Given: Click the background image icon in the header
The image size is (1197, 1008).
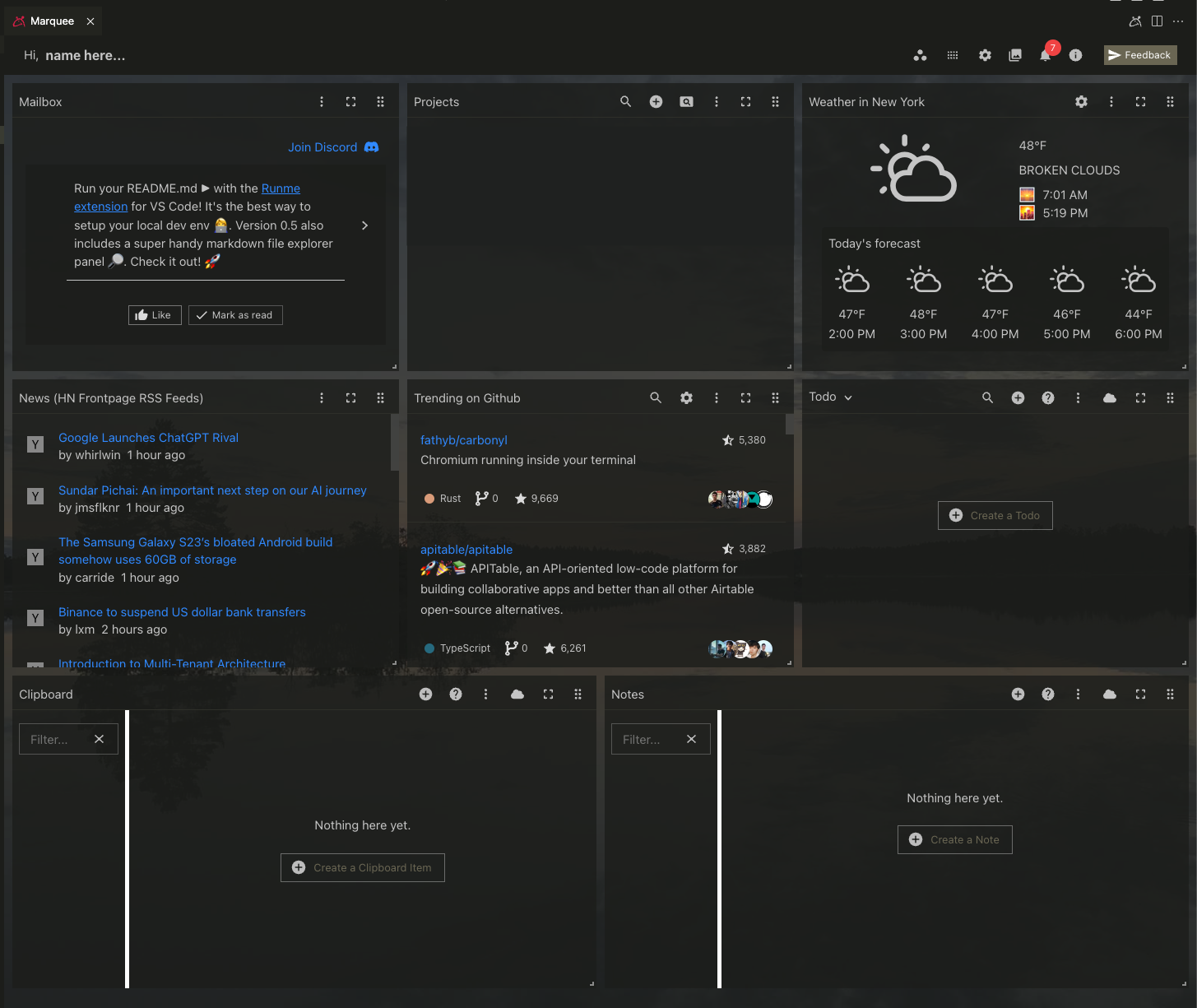Looking at the screenshot, I should tap(1015, 55).
